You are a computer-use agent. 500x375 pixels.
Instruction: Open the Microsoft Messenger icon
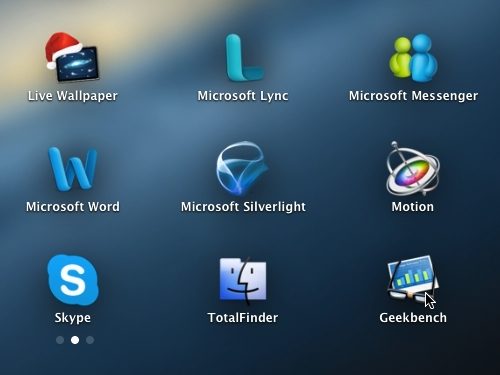[413, 57]
